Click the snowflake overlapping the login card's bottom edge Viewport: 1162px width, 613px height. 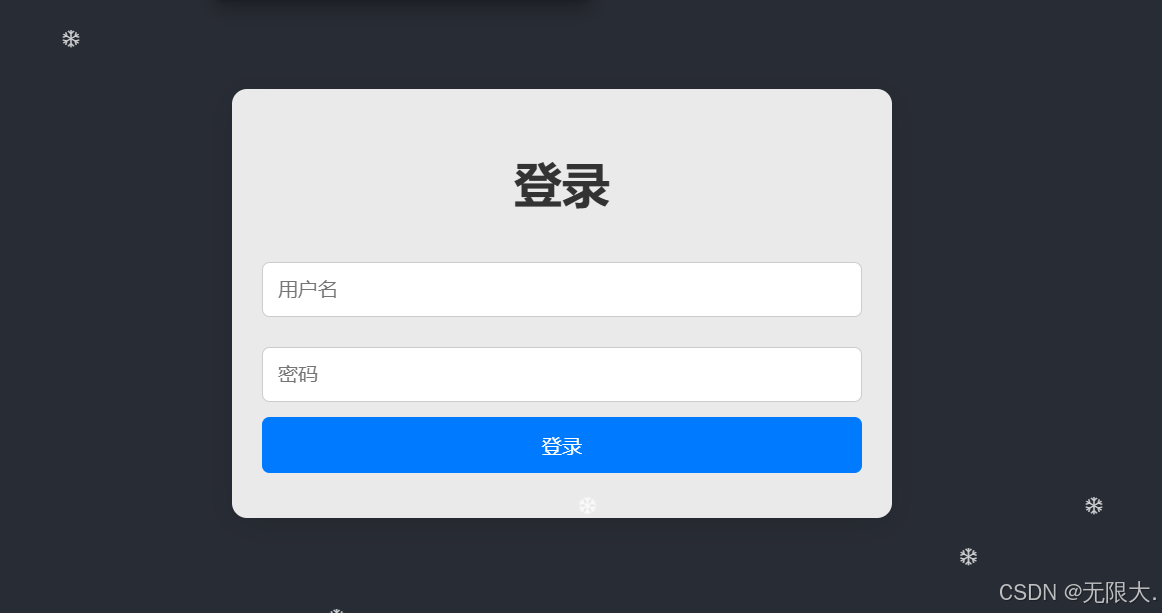587,506
